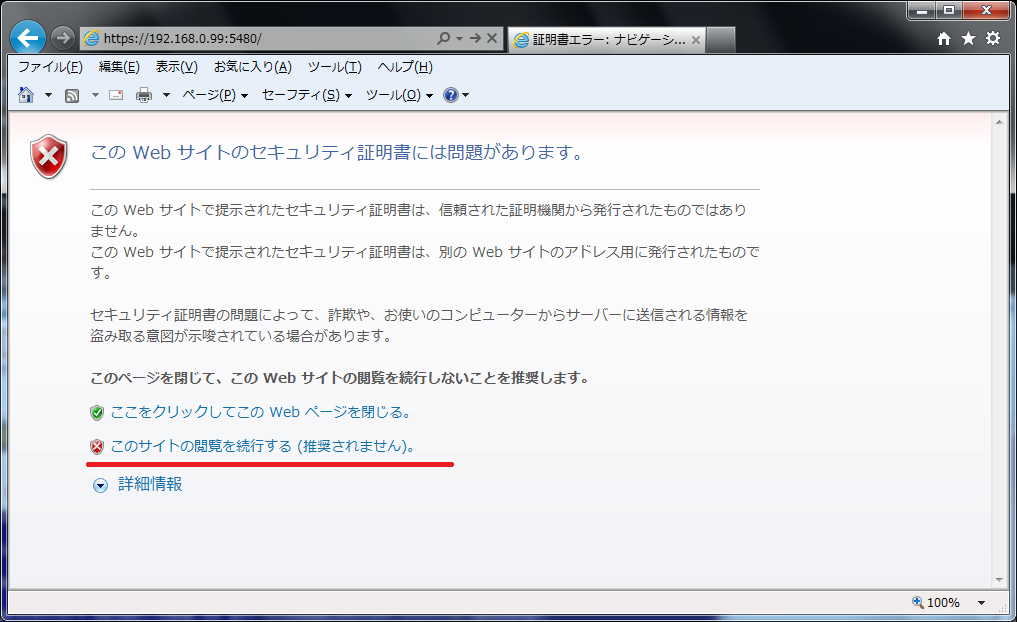Click the Print icon in command bar

tap(144, 95)
